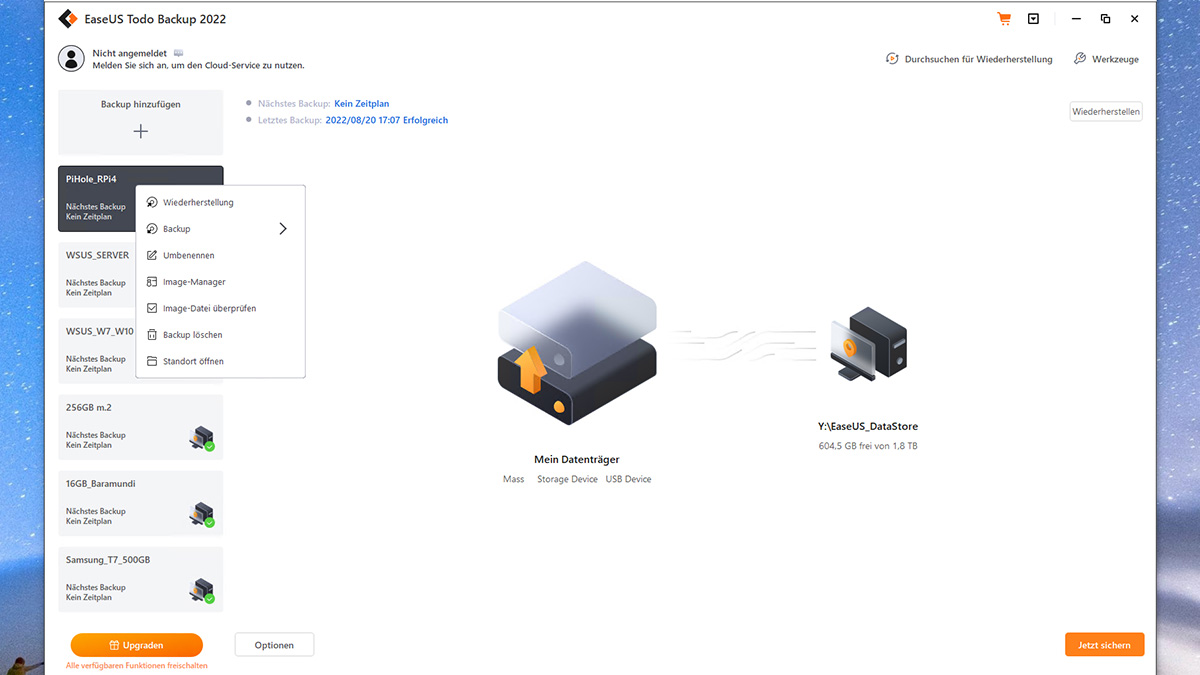Expand the Backup submenu arrow
1200x675 pixels.
click(283, 229)
